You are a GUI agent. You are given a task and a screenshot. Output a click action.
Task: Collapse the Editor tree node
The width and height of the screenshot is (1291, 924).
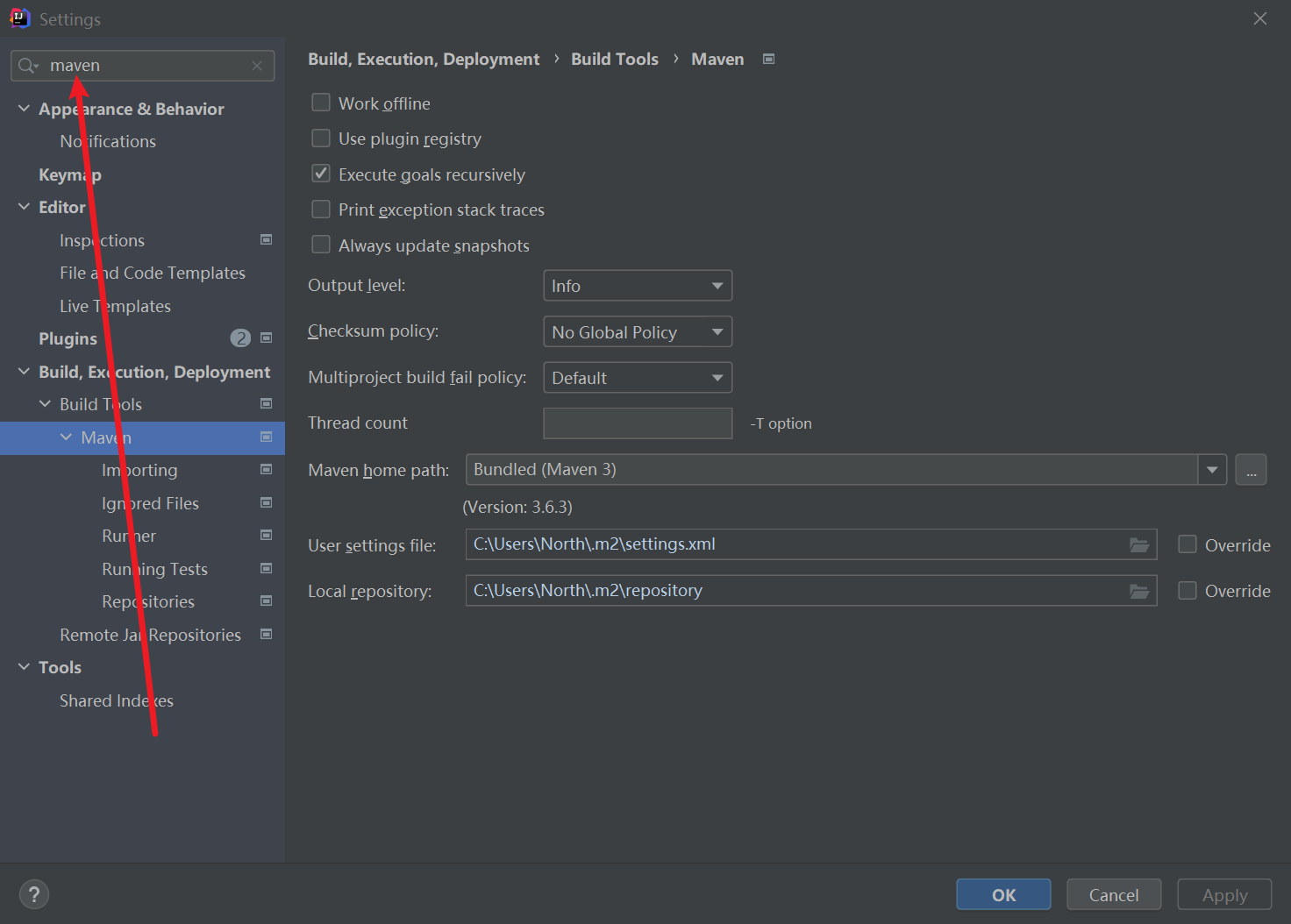click(x=24, y=207)
